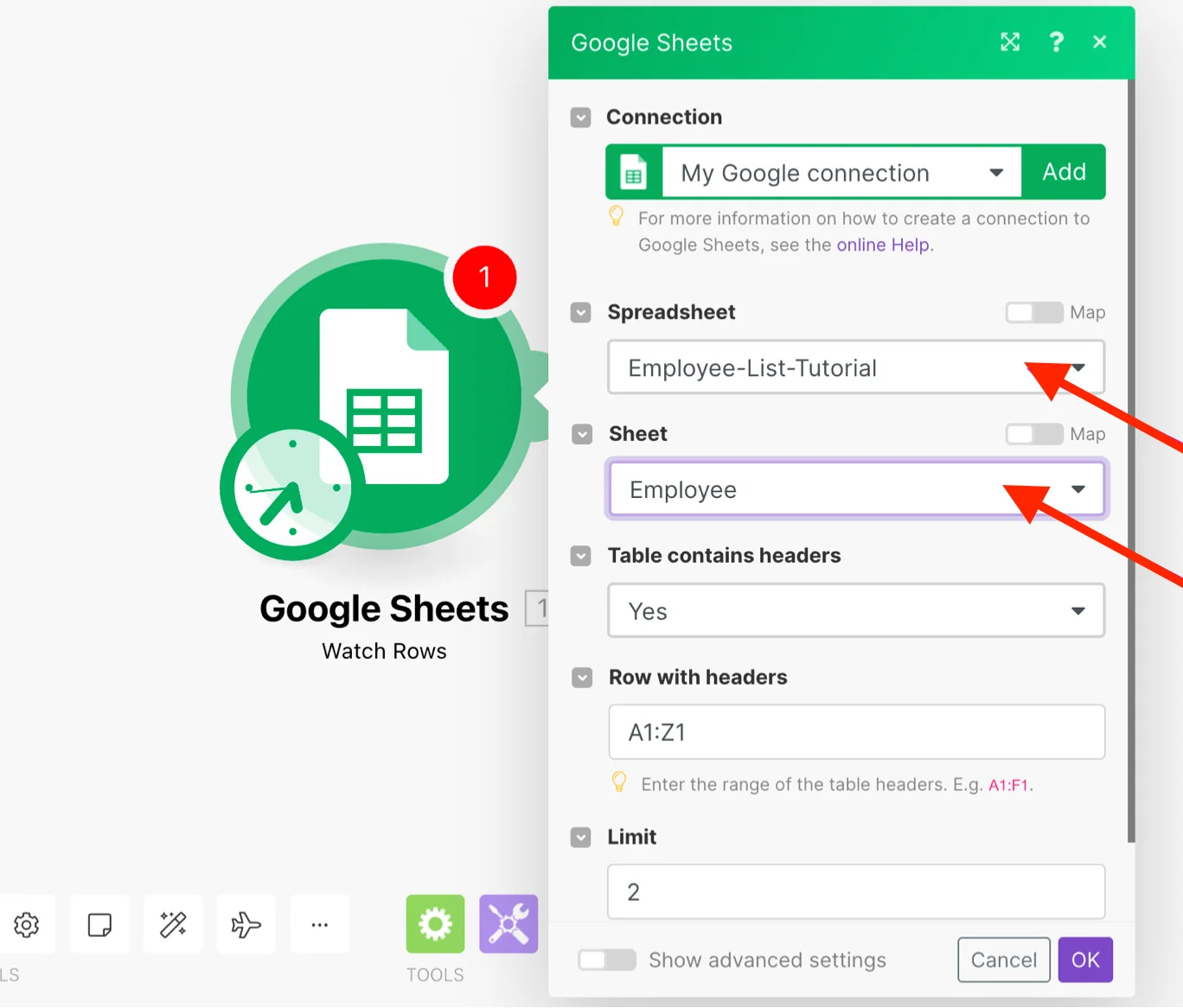
Task: Open help question mark in dialog header
Action: tap(1056, 42)
